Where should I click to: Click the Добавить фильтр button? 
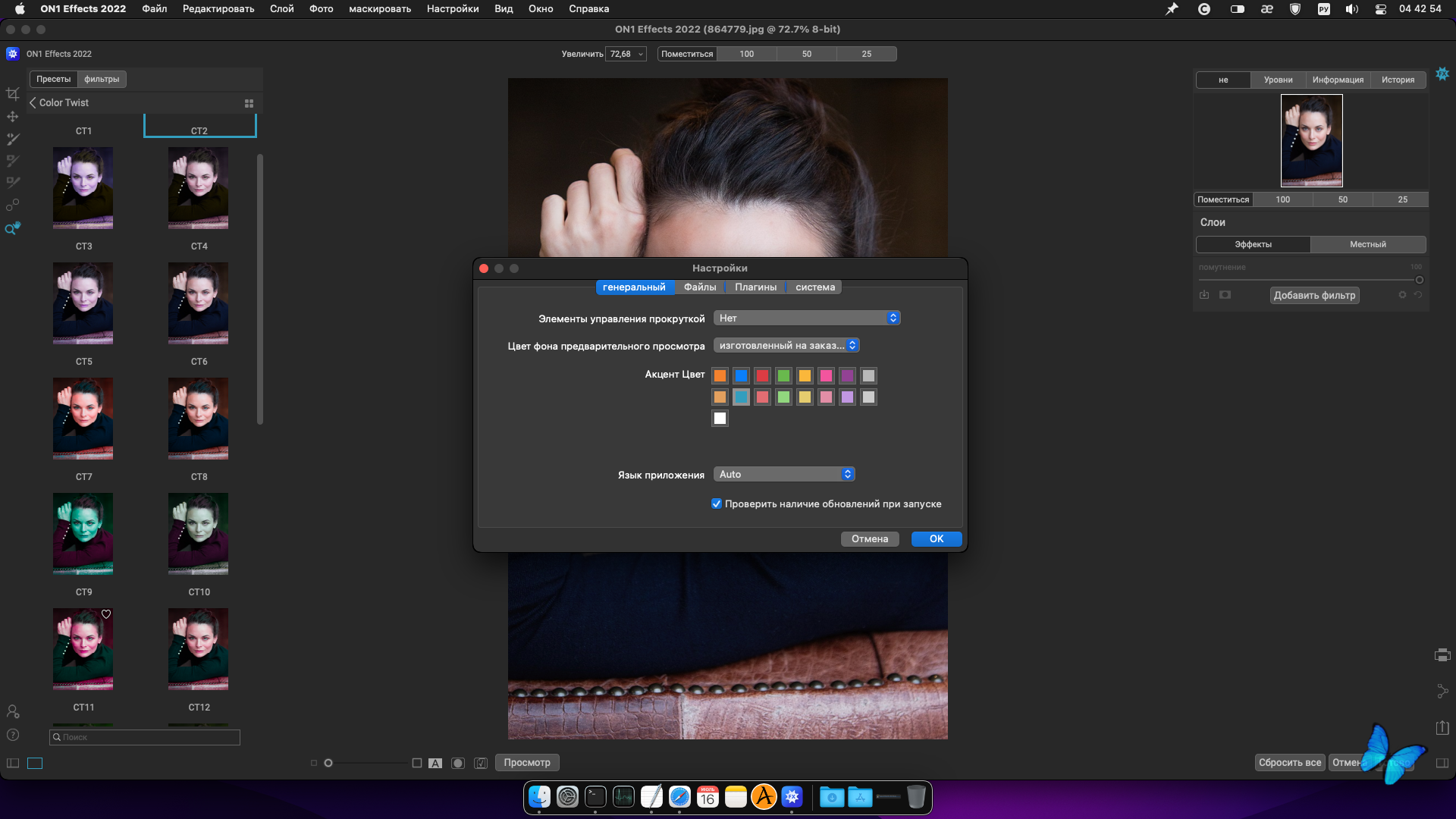pos(1314,296)
